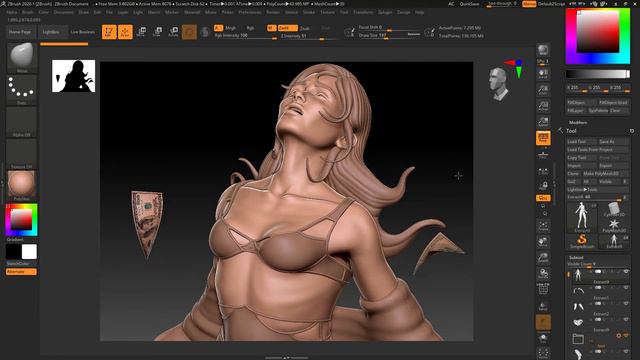This screenshot has height=360, width=640.
Task: Open the Alpha menu
Action: coord(12,12)
